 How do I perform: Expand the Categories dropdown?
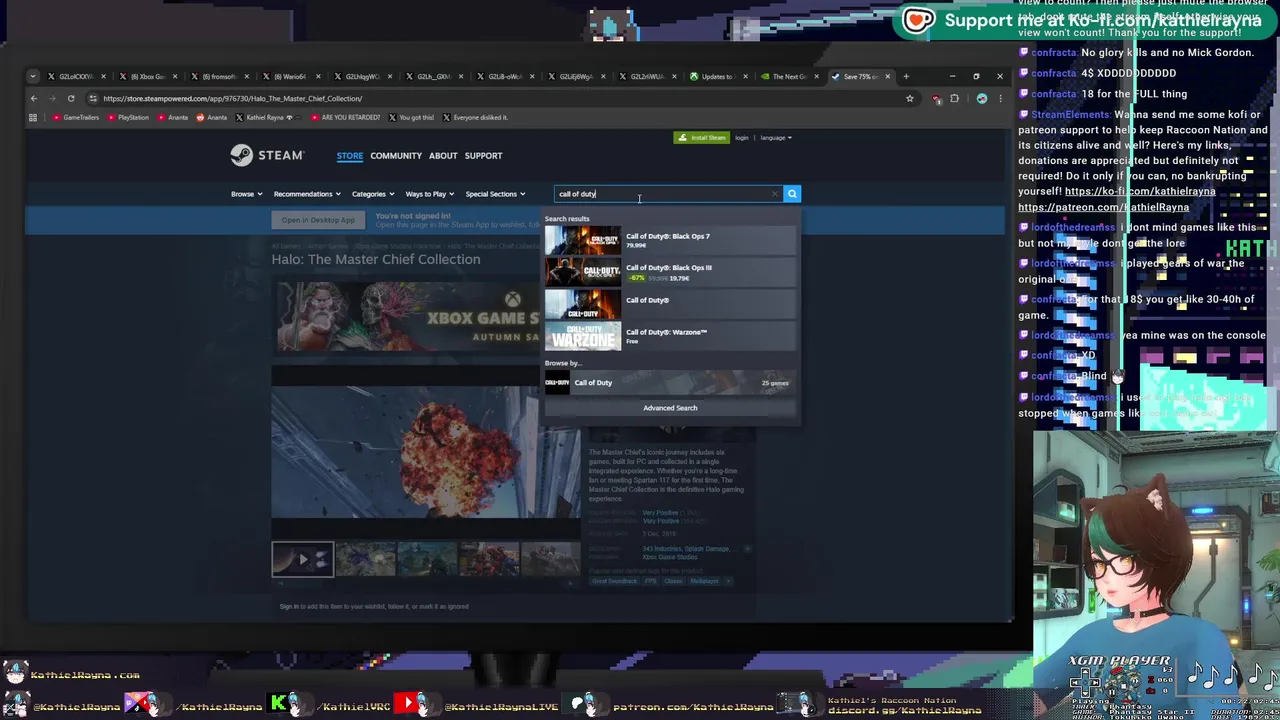point(372,194)
